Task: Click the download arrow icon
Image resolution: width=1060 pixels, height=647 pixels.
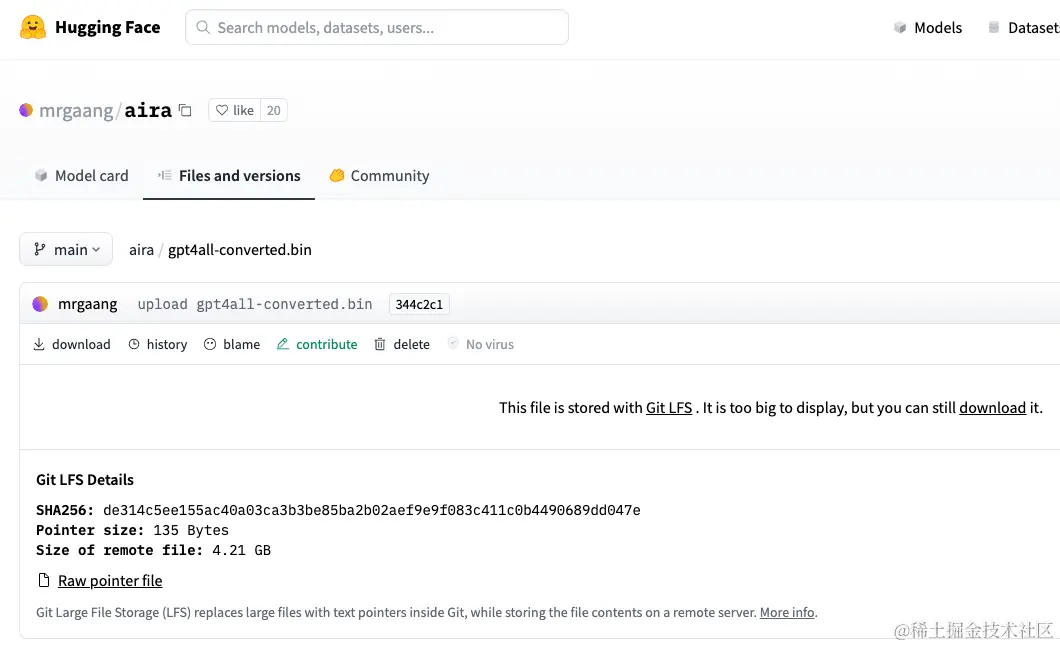Action: coord(39,344)
